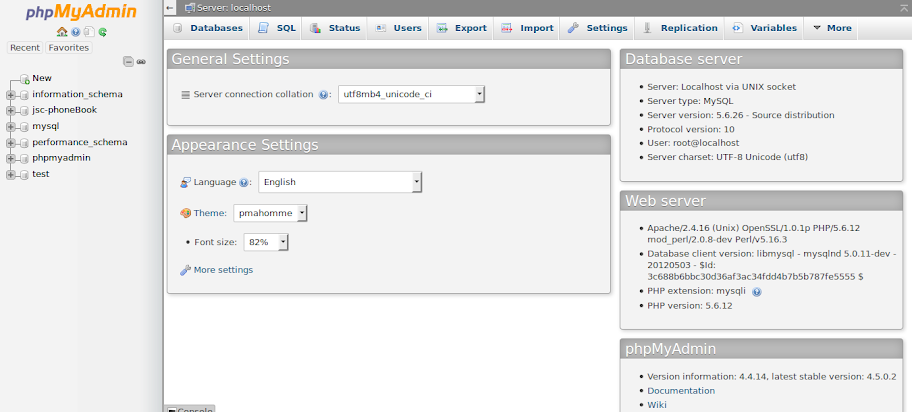Open the Status tab
912x412 pixels.
[x=334, y=28]
